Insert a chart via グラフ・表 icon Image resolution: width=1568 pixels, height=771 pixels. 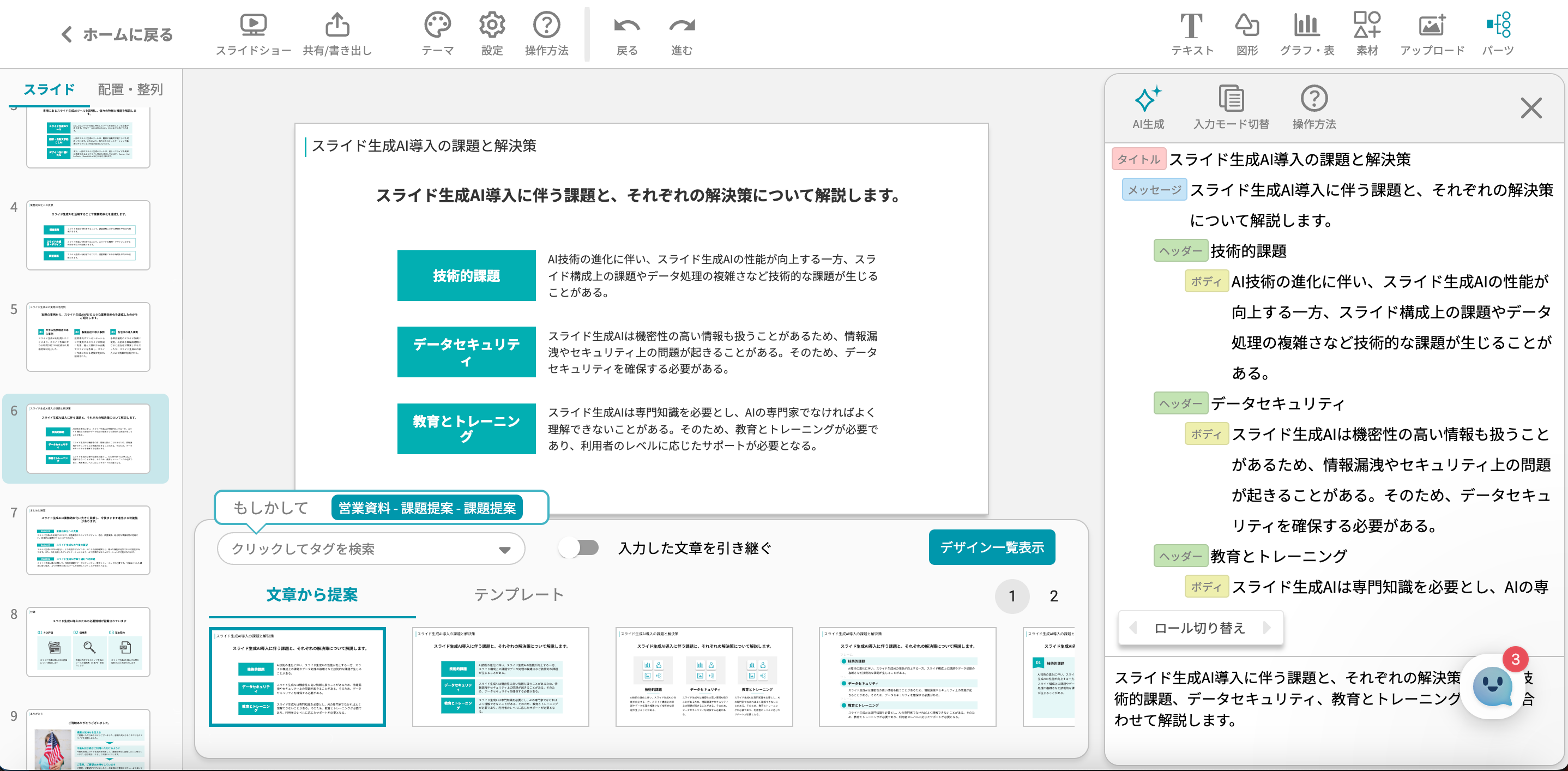click(1306, 26)
